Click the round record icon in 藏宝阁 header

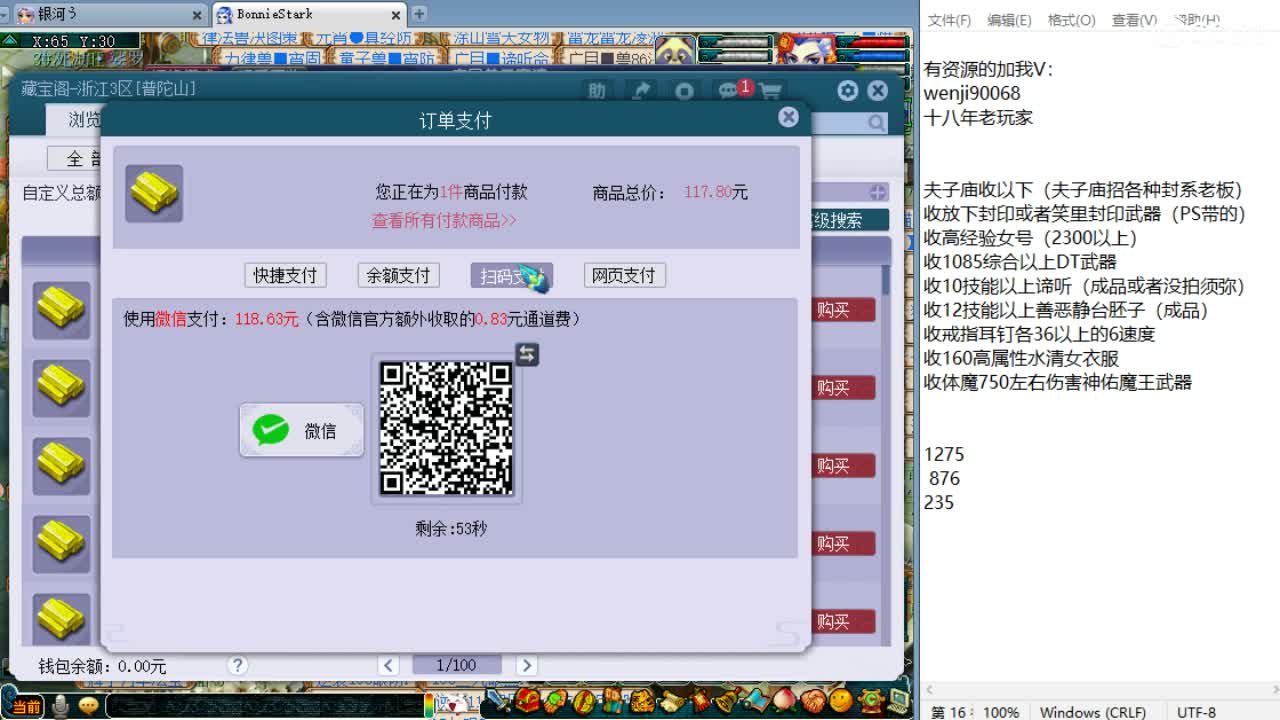pos(684,91)
